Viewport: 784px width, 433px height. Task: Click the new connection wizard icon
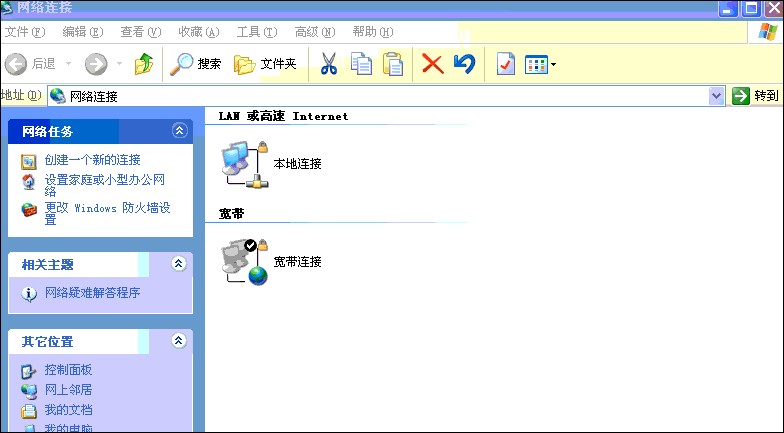(x=28, y=162)
